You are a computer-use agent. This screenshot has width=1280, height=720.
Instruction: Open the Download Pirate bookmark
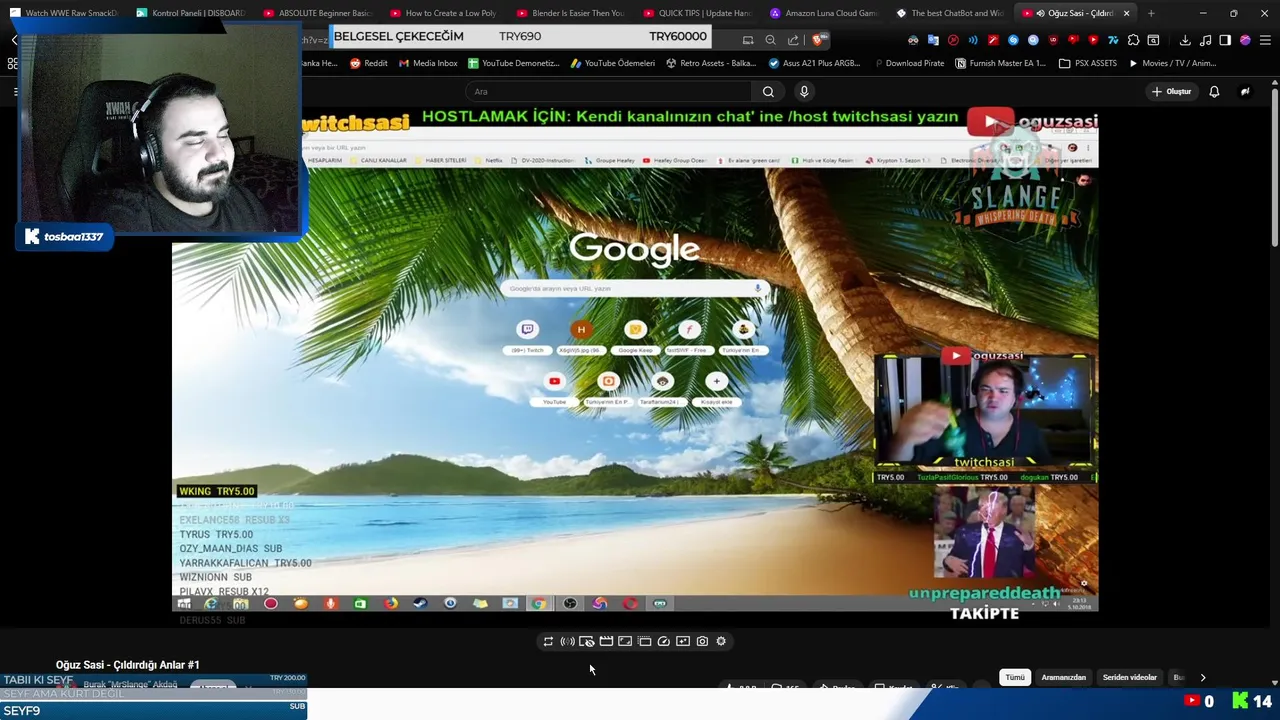pyautogui.click(x=908, y=63)
